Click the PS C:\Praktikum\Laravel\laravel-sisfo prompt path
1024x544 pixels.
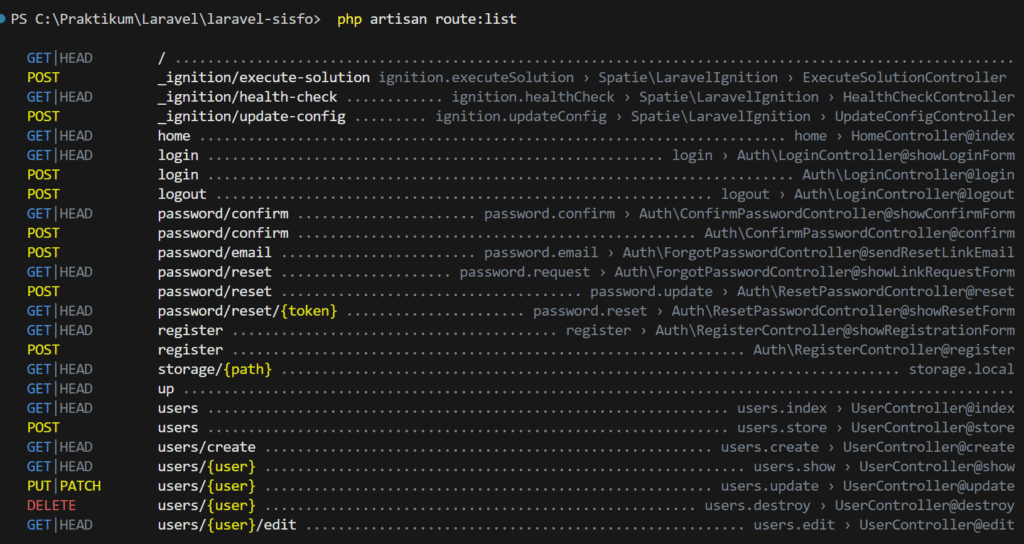pos(166,19)
